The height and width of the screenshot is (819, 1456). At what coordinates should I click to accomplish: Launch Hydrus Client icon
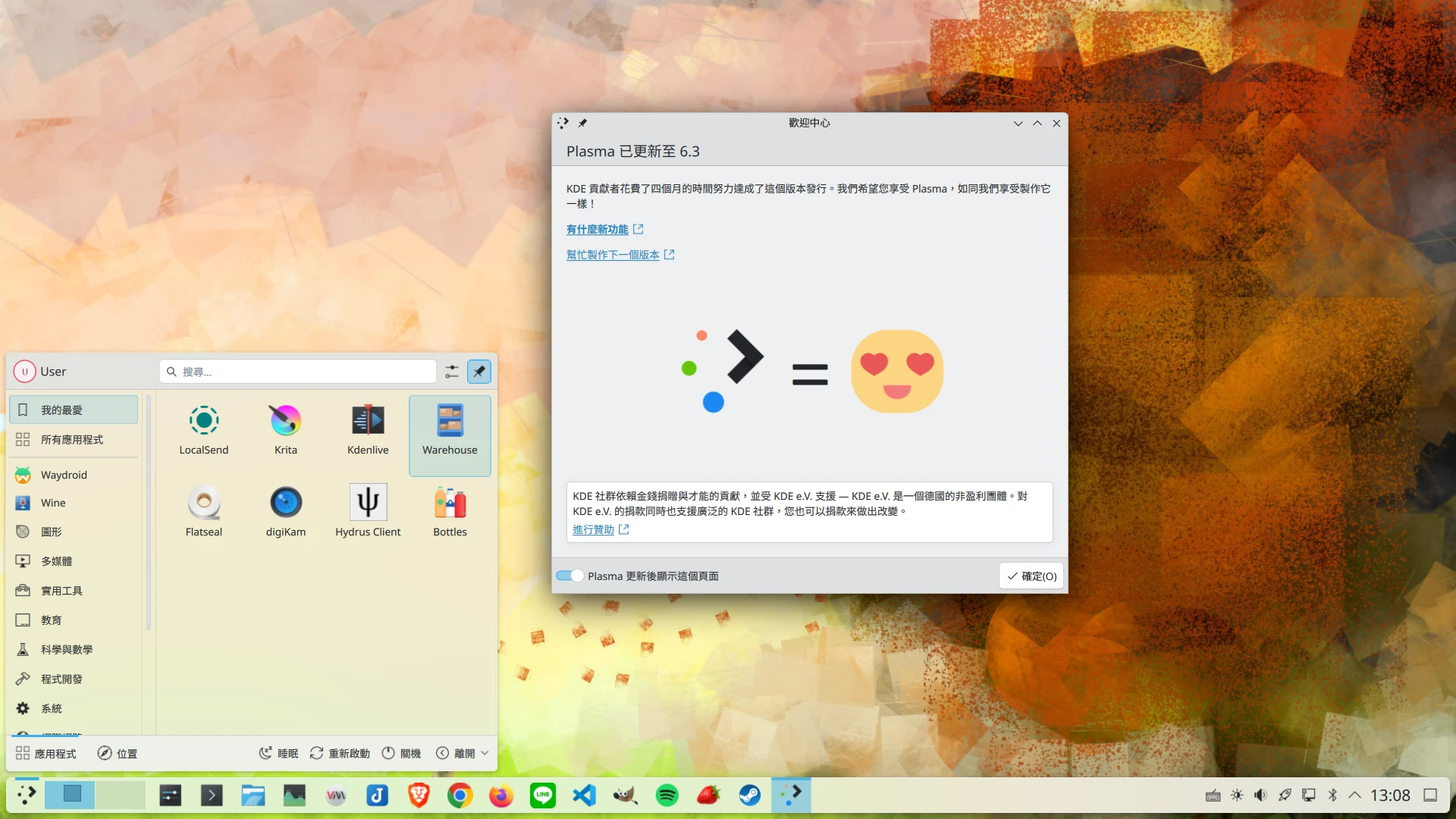click(x=368, y=504)
